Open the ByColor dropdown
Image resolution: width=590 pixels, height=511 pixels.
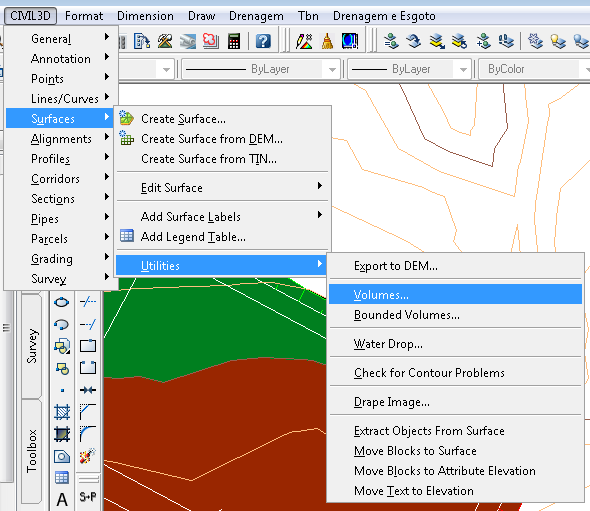pyautogui.click(x=534, y=69)
